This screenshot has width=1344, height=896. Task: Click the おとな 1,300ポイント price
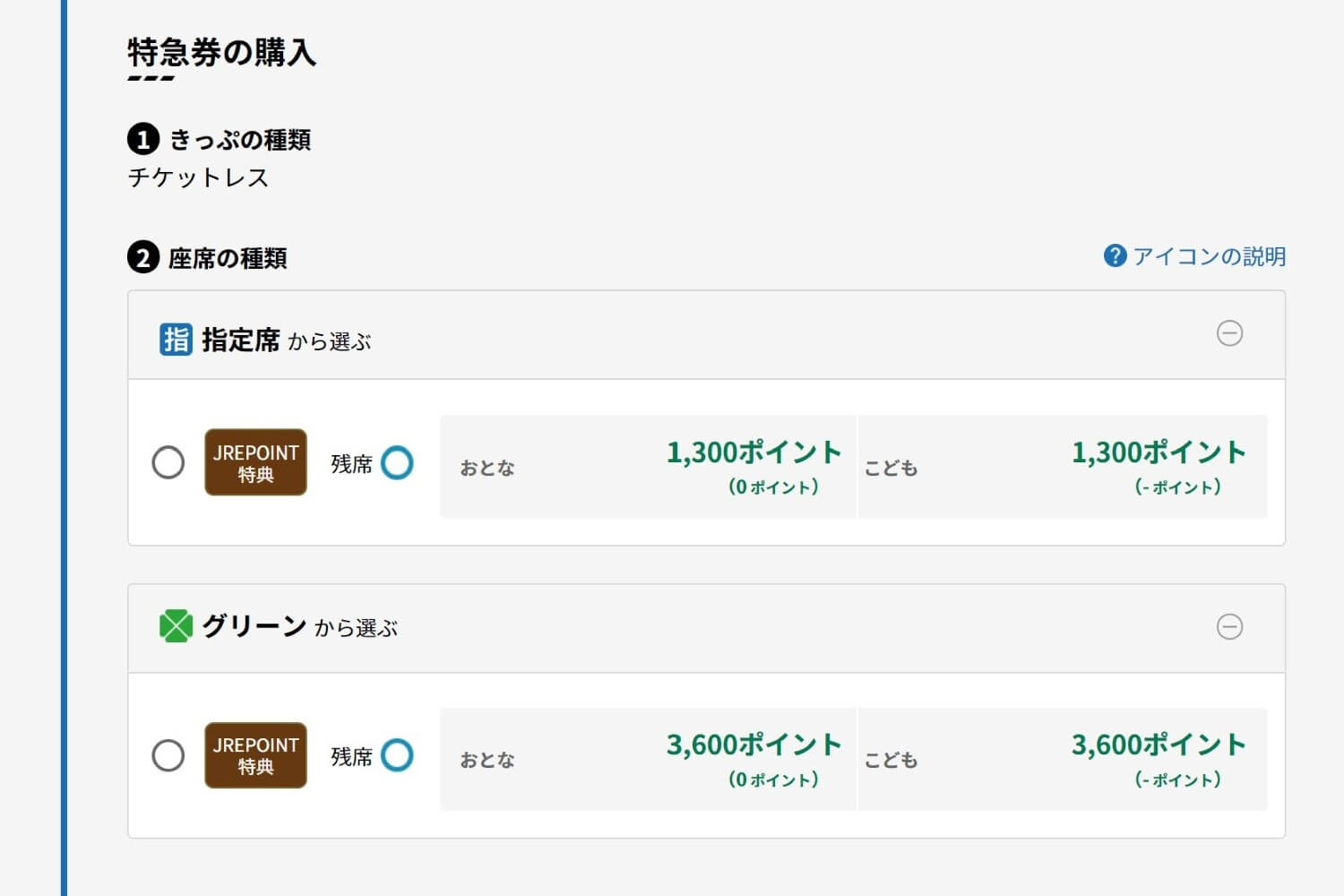click(x=754, y=453)
